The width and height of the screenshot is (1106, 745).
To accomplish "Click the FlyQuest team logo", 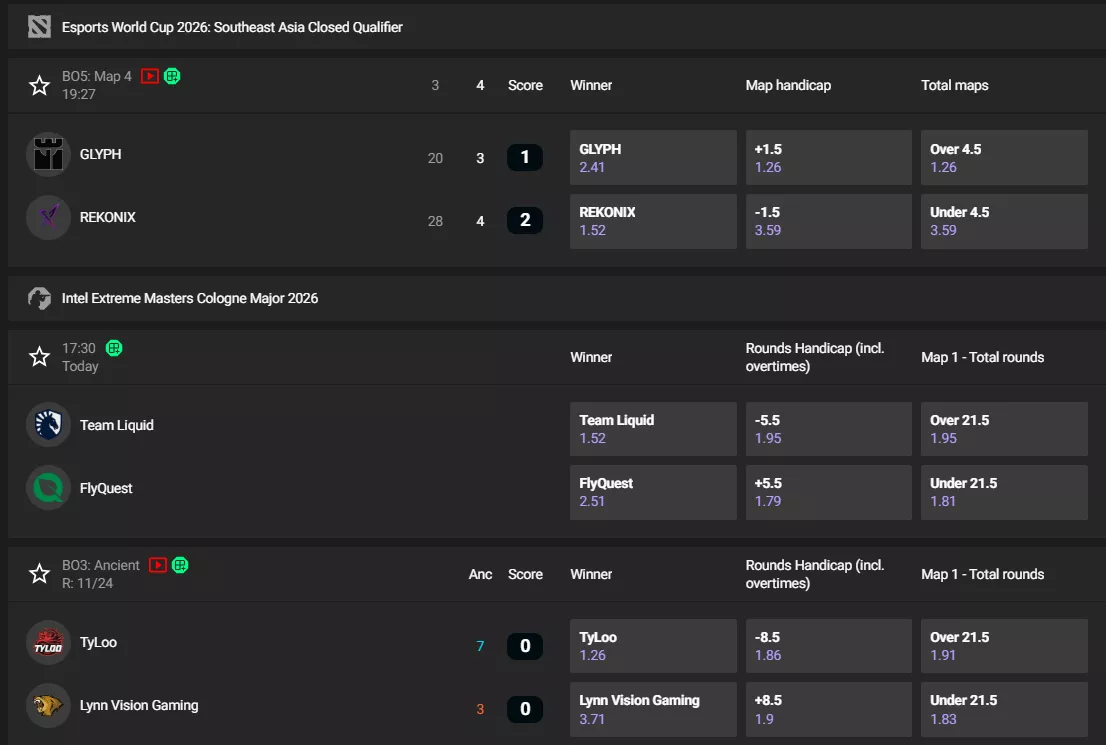I will click(x=49, y=488).
